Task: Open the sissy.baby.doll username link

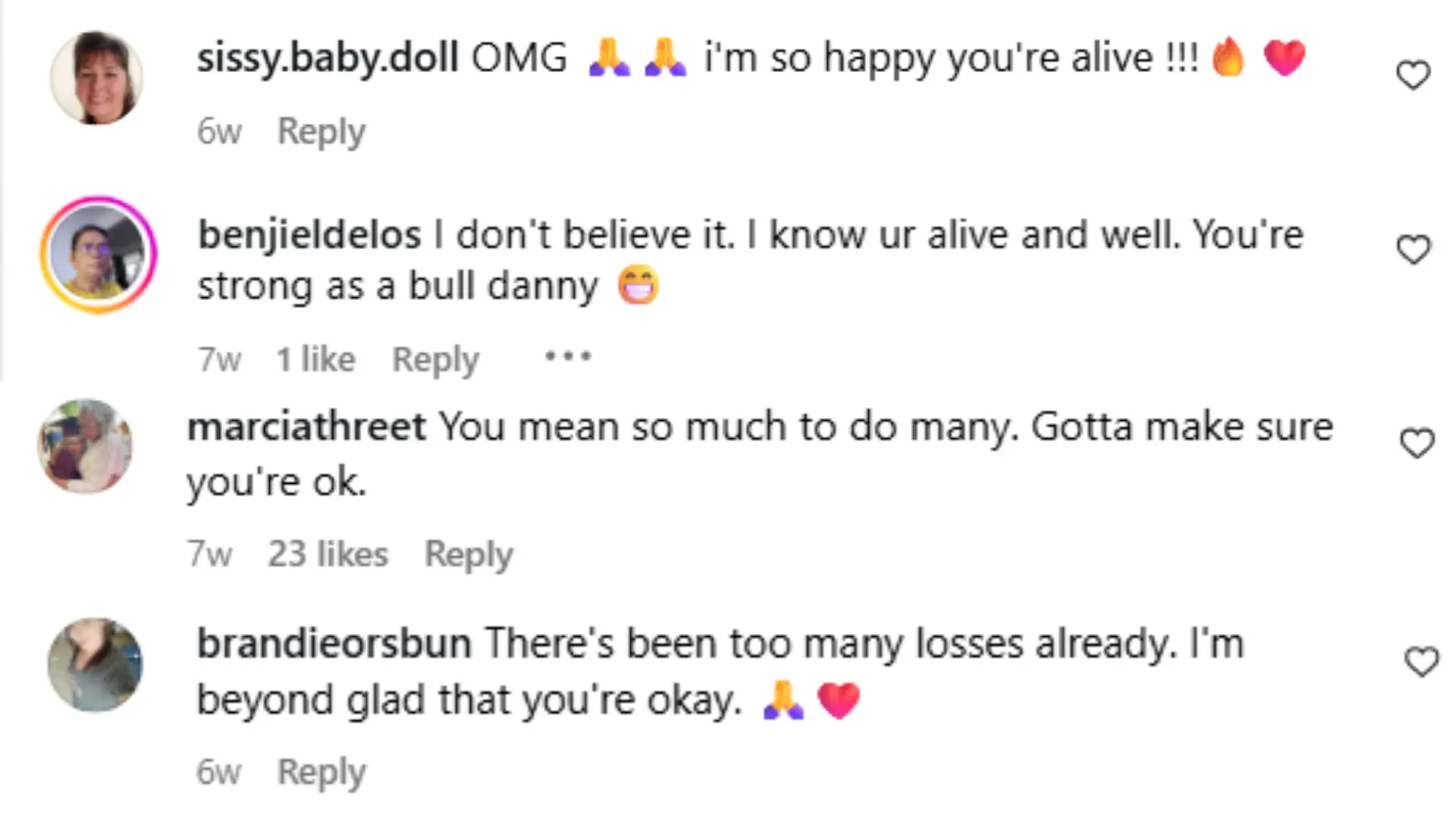Action: tap(328, 58)
